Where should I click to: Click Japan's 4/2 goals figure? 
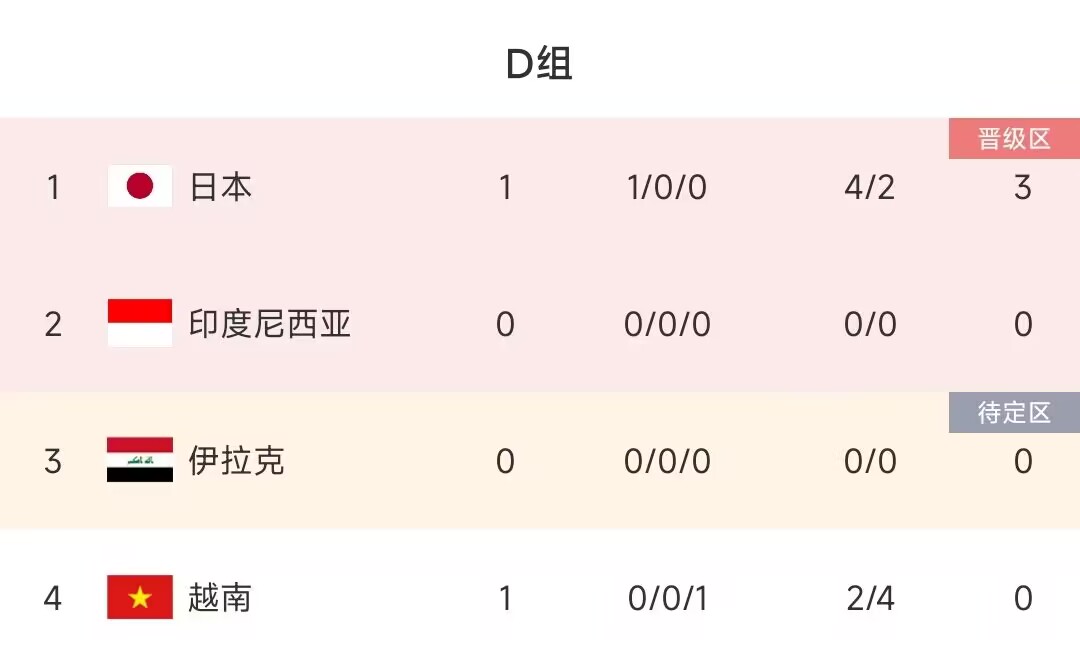coord(869,187)
